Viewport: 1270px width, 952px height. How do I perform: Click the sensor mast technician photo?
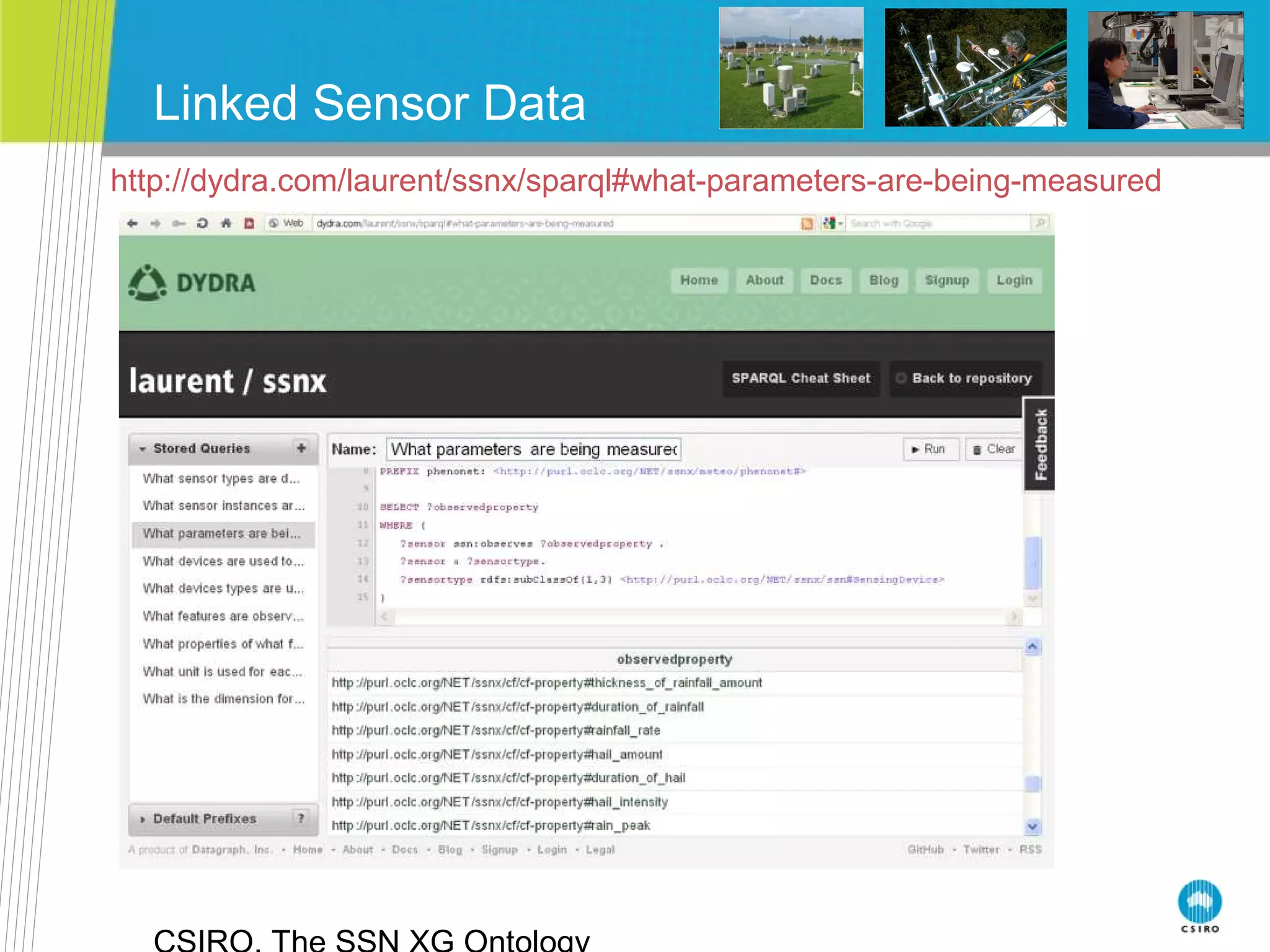pos(975,68)
